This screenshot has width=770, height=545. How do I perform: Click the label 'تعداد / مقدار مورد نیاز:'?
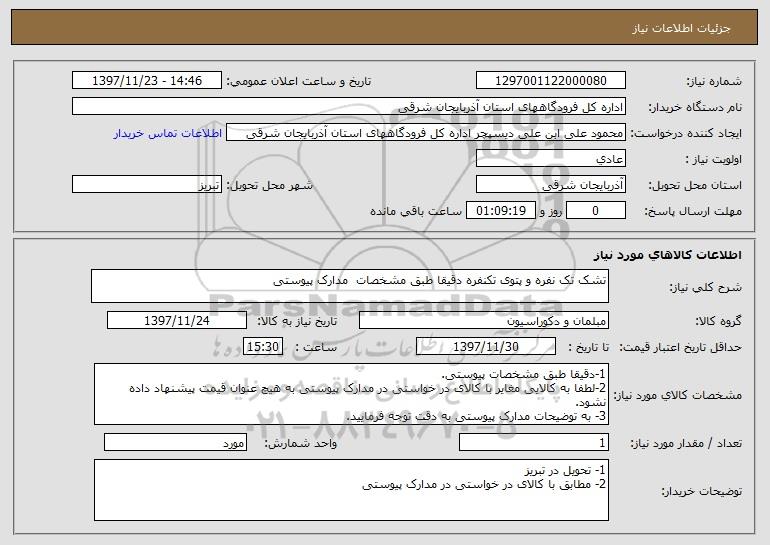point(686,443)
